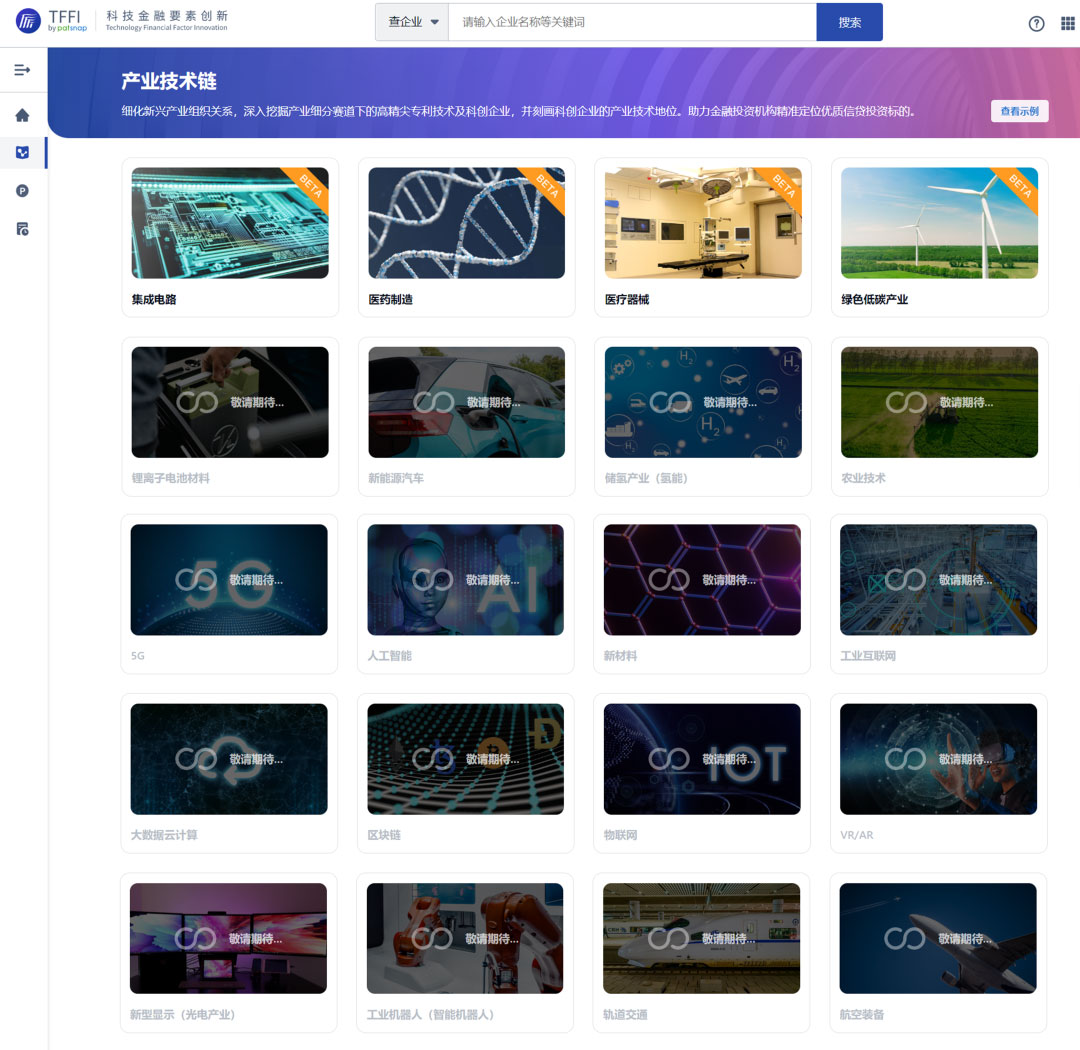The image size is (1080, 1050).
Task: Open help question mark icon
Action: (1036, 24)
